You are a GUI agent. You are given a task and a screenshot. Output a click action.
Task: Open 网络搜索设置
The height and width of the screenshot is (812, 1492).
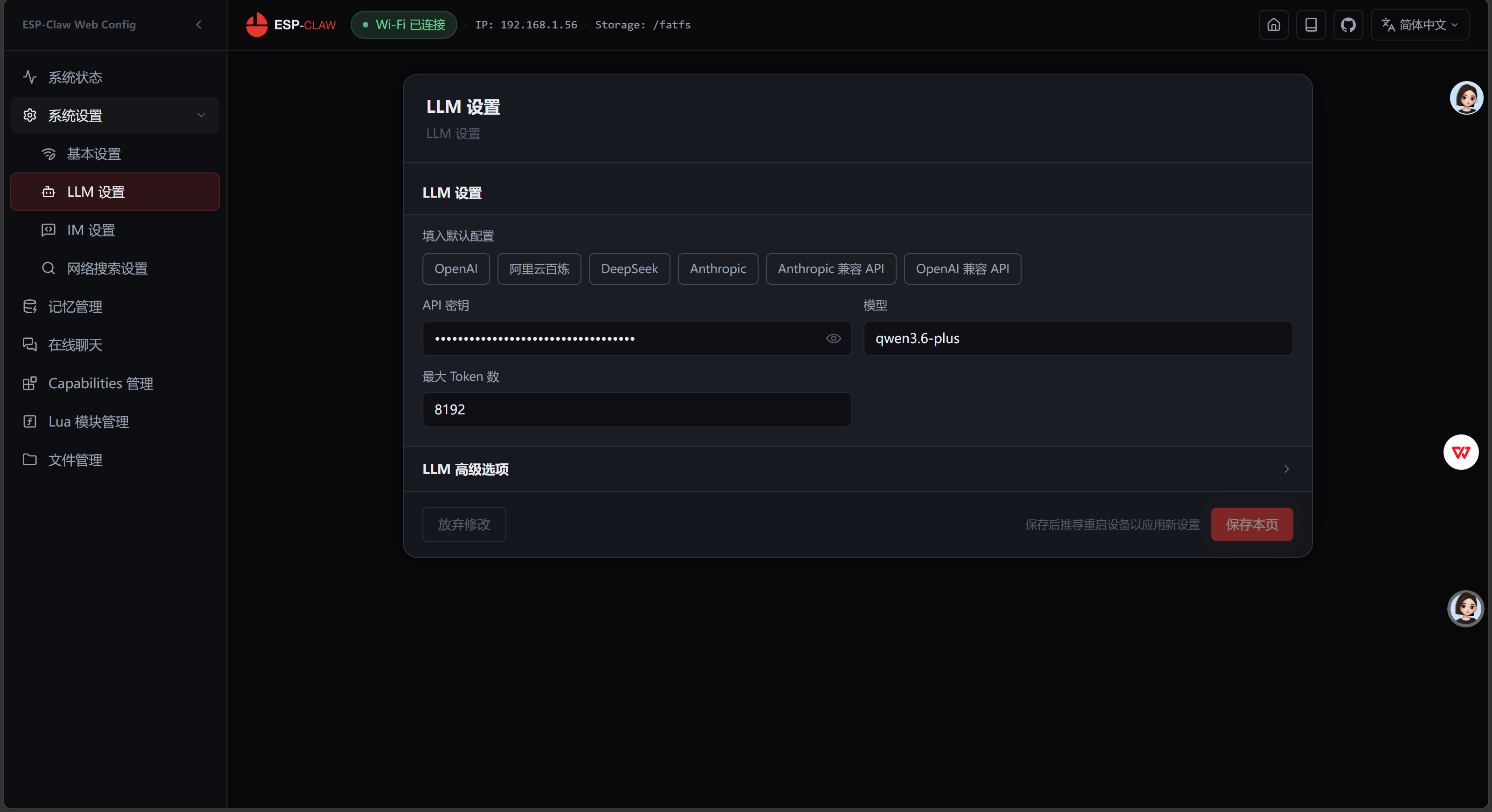[115, 268]
